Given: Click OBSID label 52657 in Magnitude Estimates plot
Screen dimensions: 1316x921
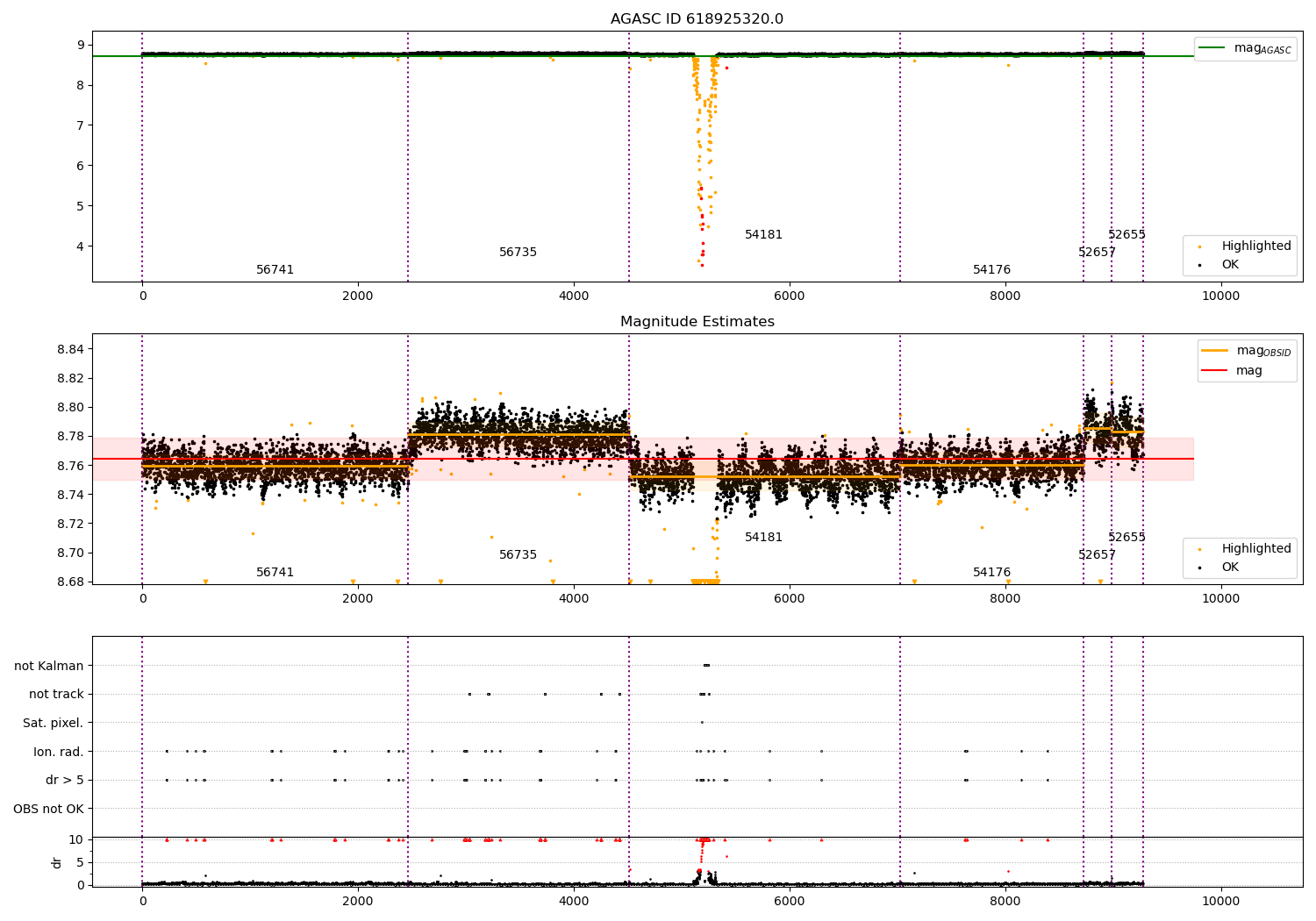Looking at the screenshot, I should 1097,555.
